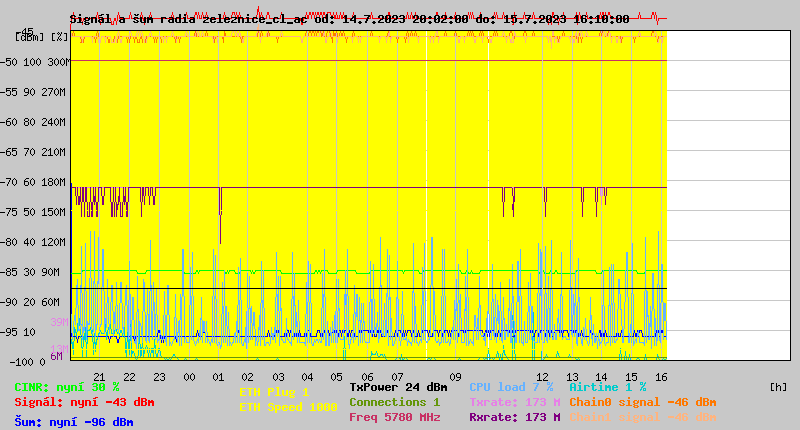This screenshot has width=800, height=430.
Task: Click hour label '06' on time axis
Action: 367,377
